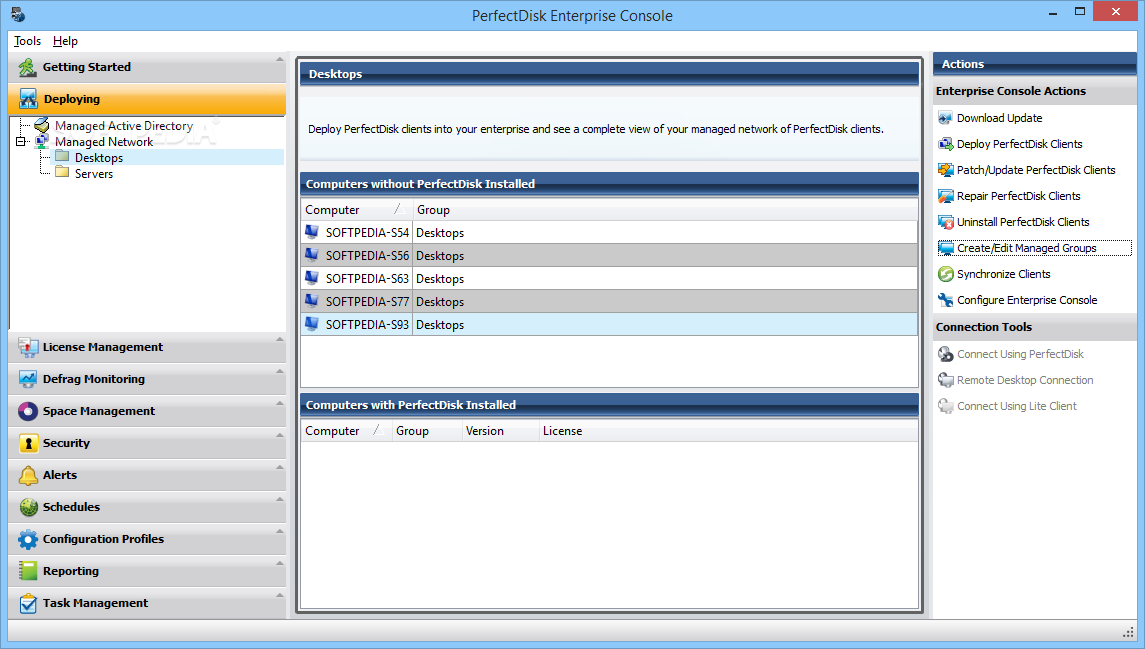Image resolution: width=1145 pixels, height=649 pixels.
Task: Click the Synchronize Clients green icon
Action: click(946, 274)
